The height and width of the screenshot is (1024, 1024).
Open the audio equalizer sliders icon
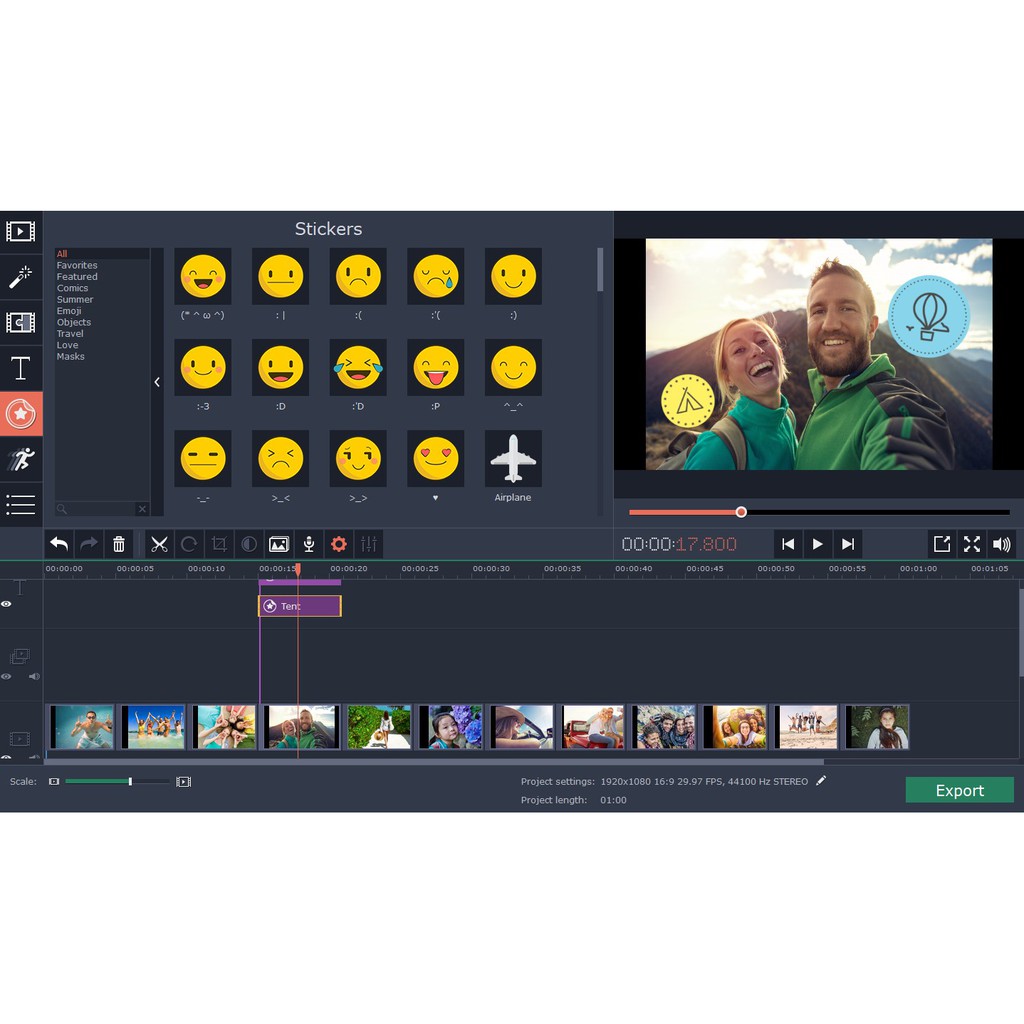coord(368,543)
